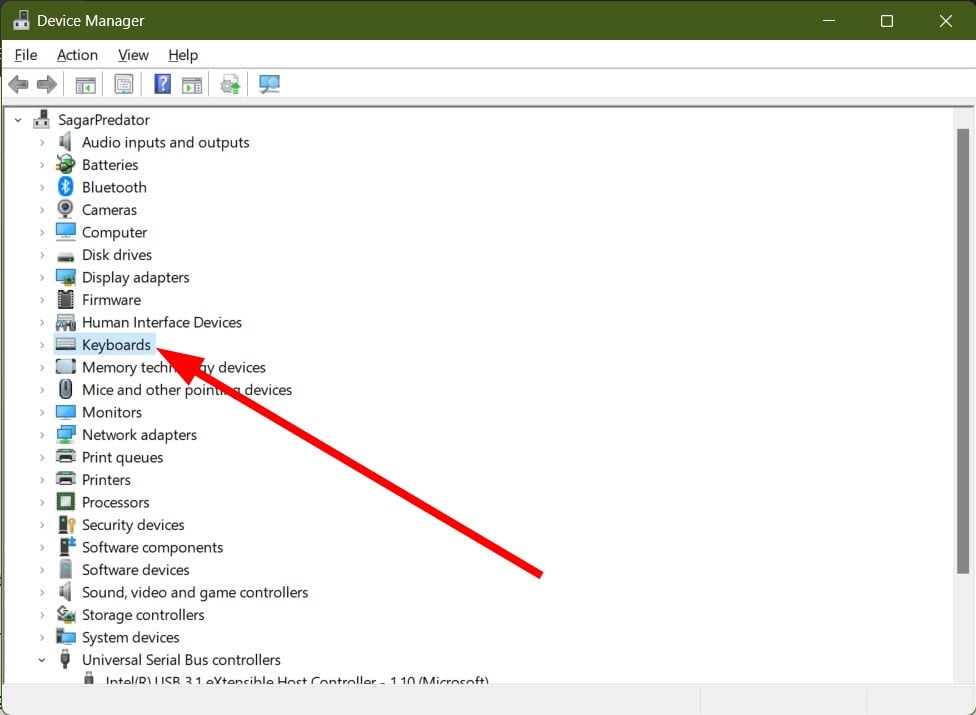Click the Human Interface Devices icon
This screenshot has height=715, width=976.
(x=65, y=322)
